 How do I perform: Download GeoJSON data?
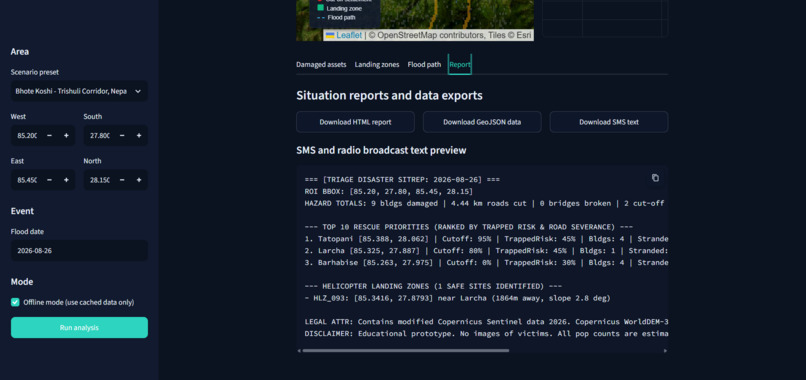482,122
